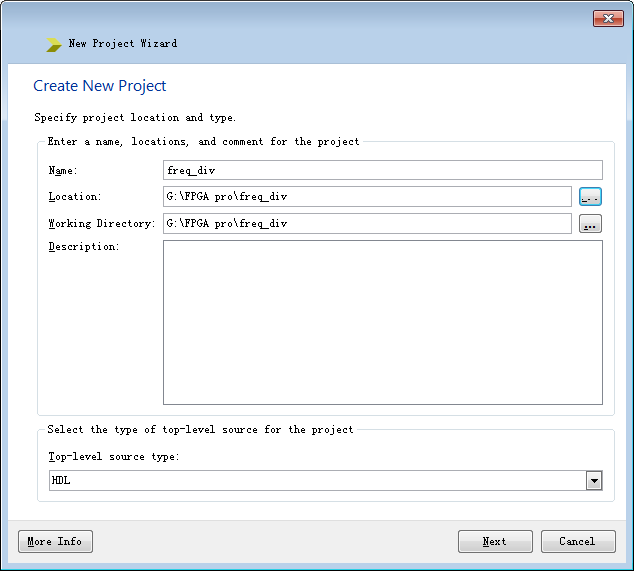Screen dimensions: 634x571
Task: Cancel the new project wizard
Action: pyautogui.click(x=578, y=541)
